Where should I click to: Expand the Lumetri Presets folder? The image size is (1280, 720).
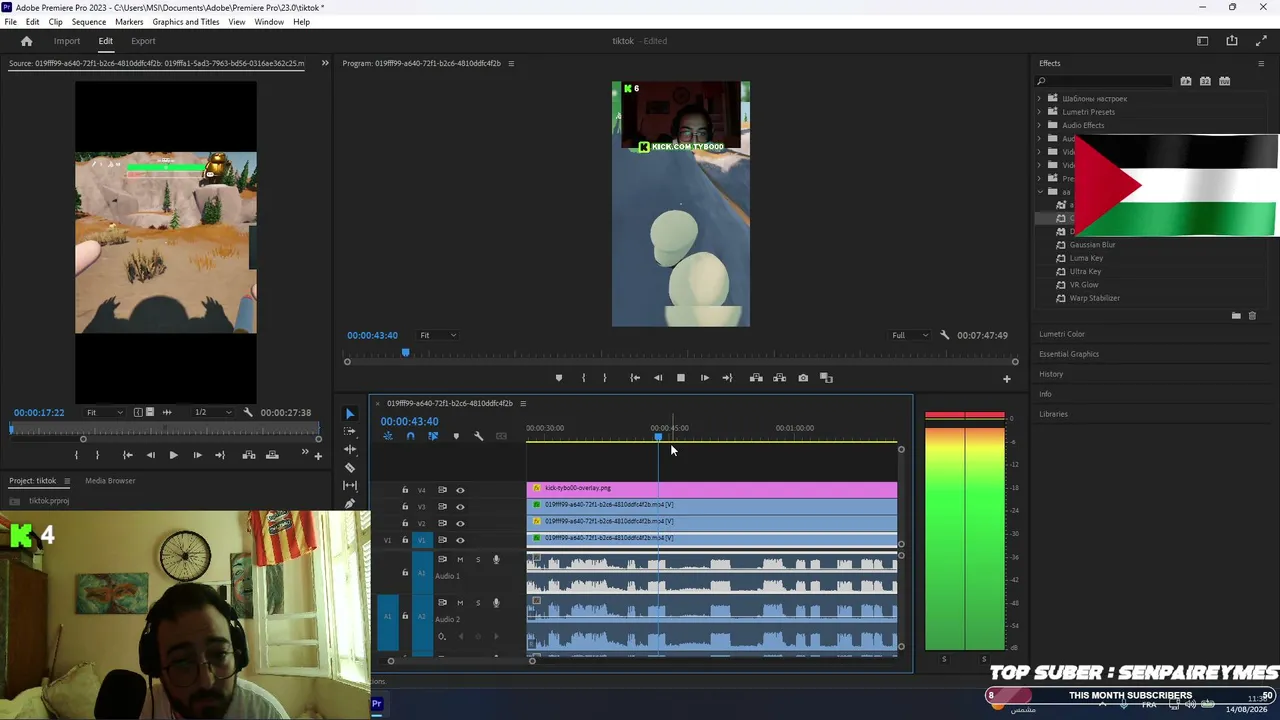click(1039, 112)
